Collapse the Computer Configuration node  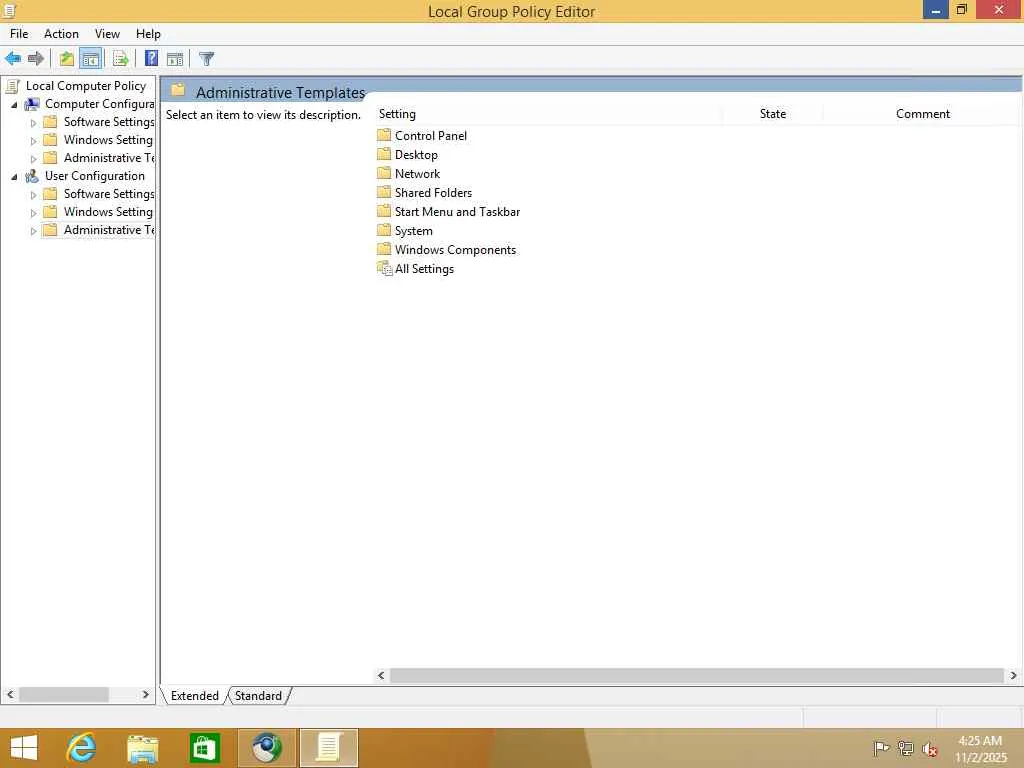click(x=14, y=104)
